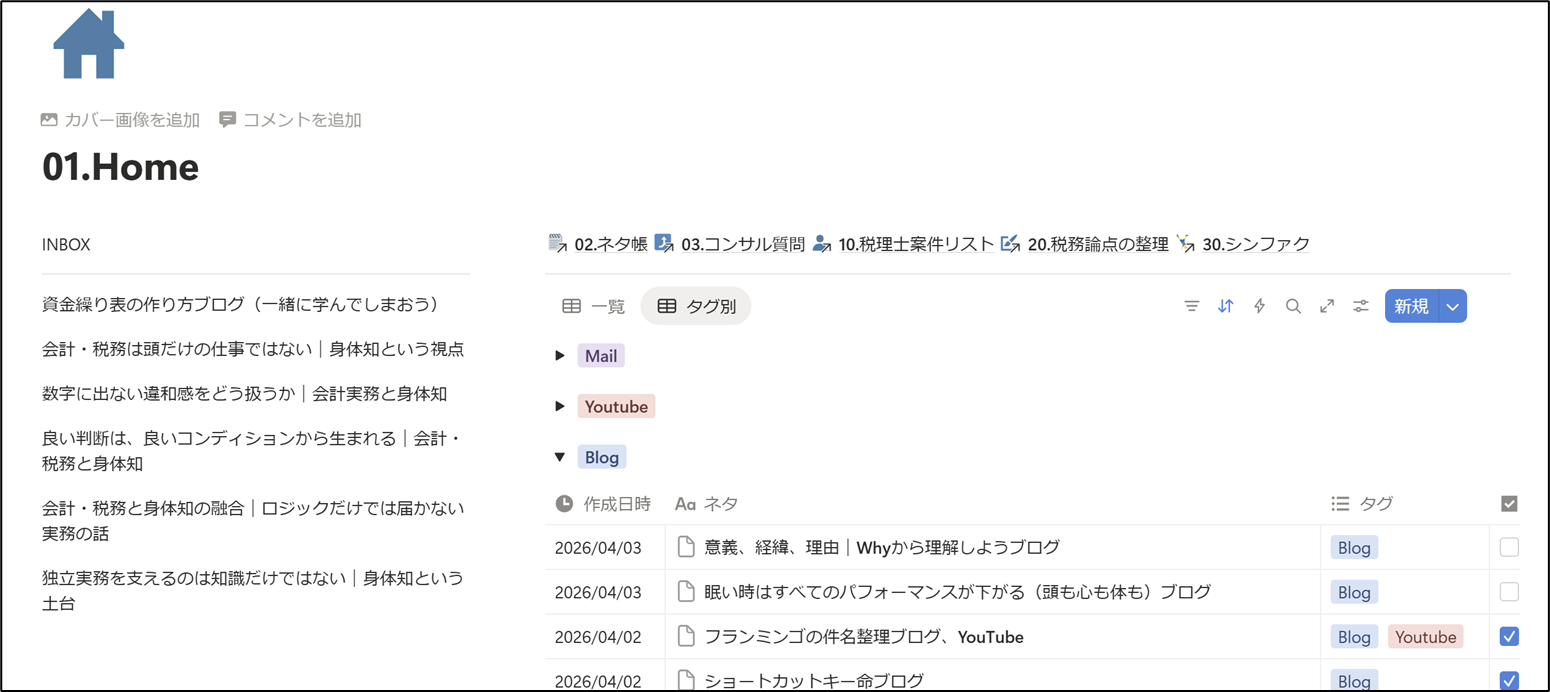This screenshot has width=1550, height=692.
Task: Uncheck the フラミンゴの件名整理 row checkbox
Action: 1509,636
